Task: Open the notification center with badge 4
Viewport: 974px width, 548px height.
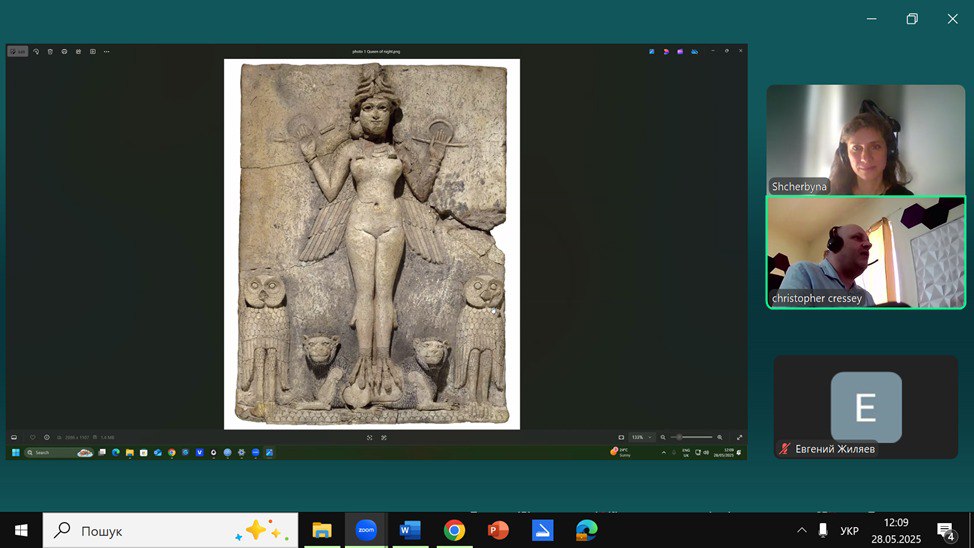Action: [x=946, y=531]
